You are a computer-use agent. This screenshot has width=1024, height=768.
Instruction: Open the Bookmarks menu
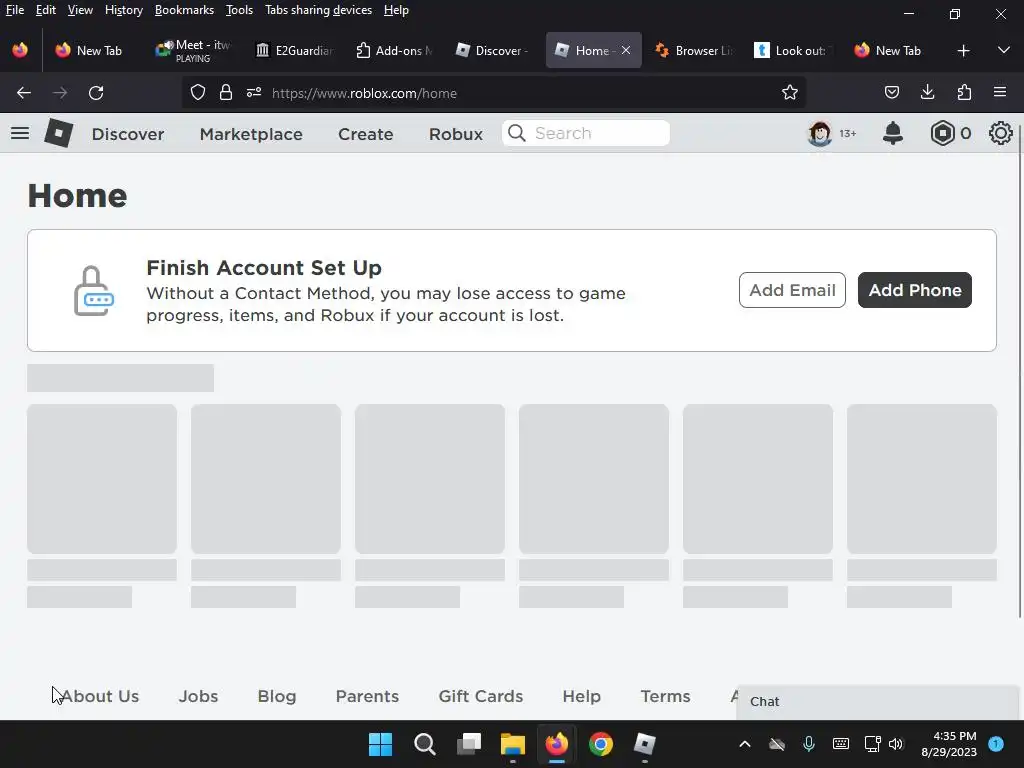(x=184, y=10)
